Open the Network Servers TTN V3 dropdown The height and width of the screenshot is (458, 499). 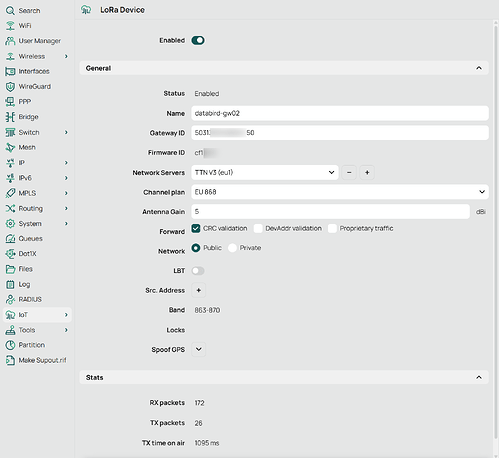(x=265, y=173)
